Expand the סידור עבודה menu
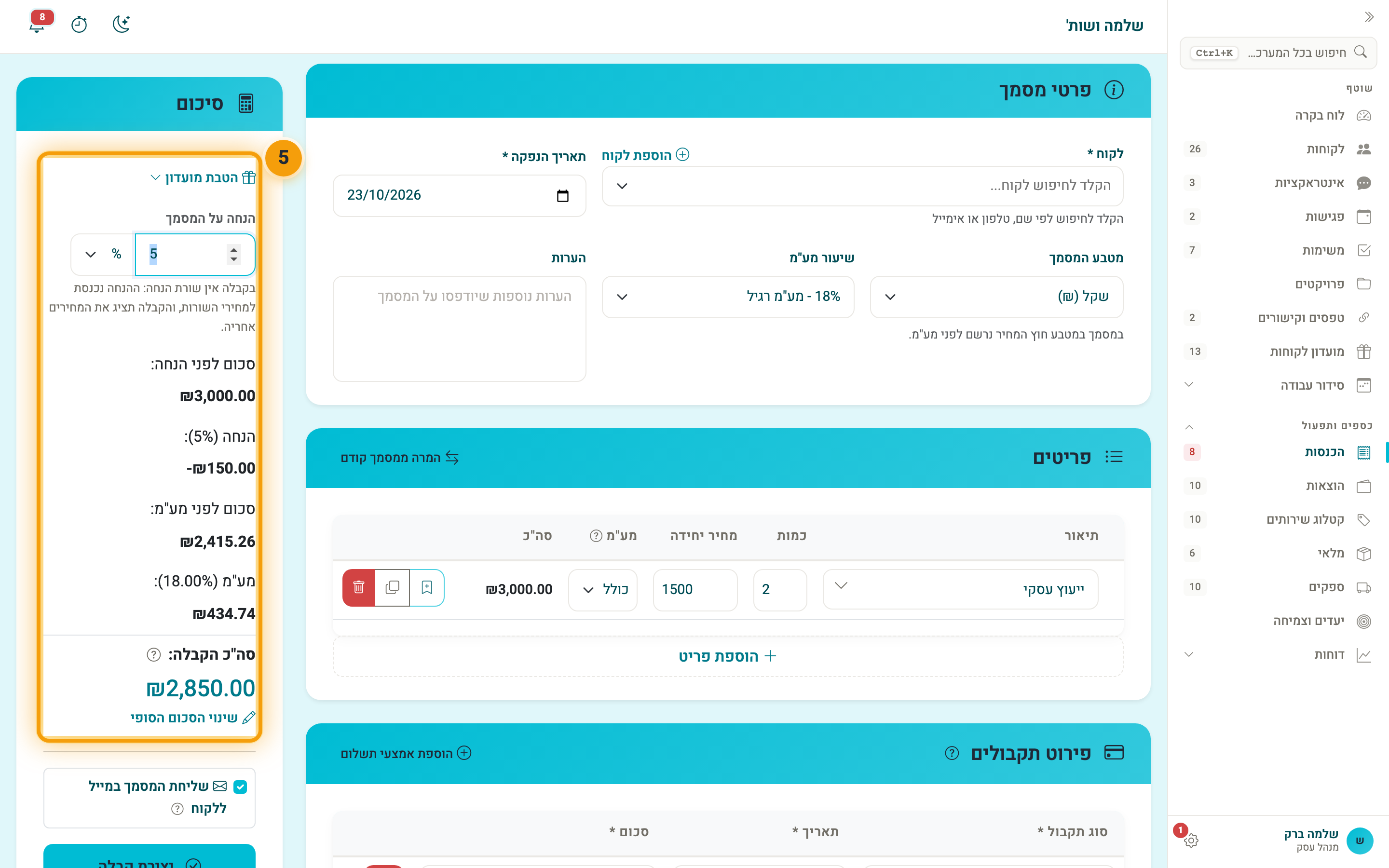 tap(1278, 385)
